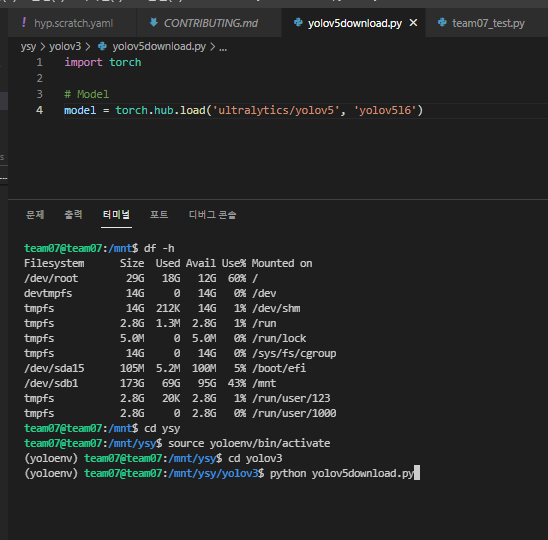Click the Python icon on the yolov5download.py tab
The image size is (548, 540).
[298, 23]
